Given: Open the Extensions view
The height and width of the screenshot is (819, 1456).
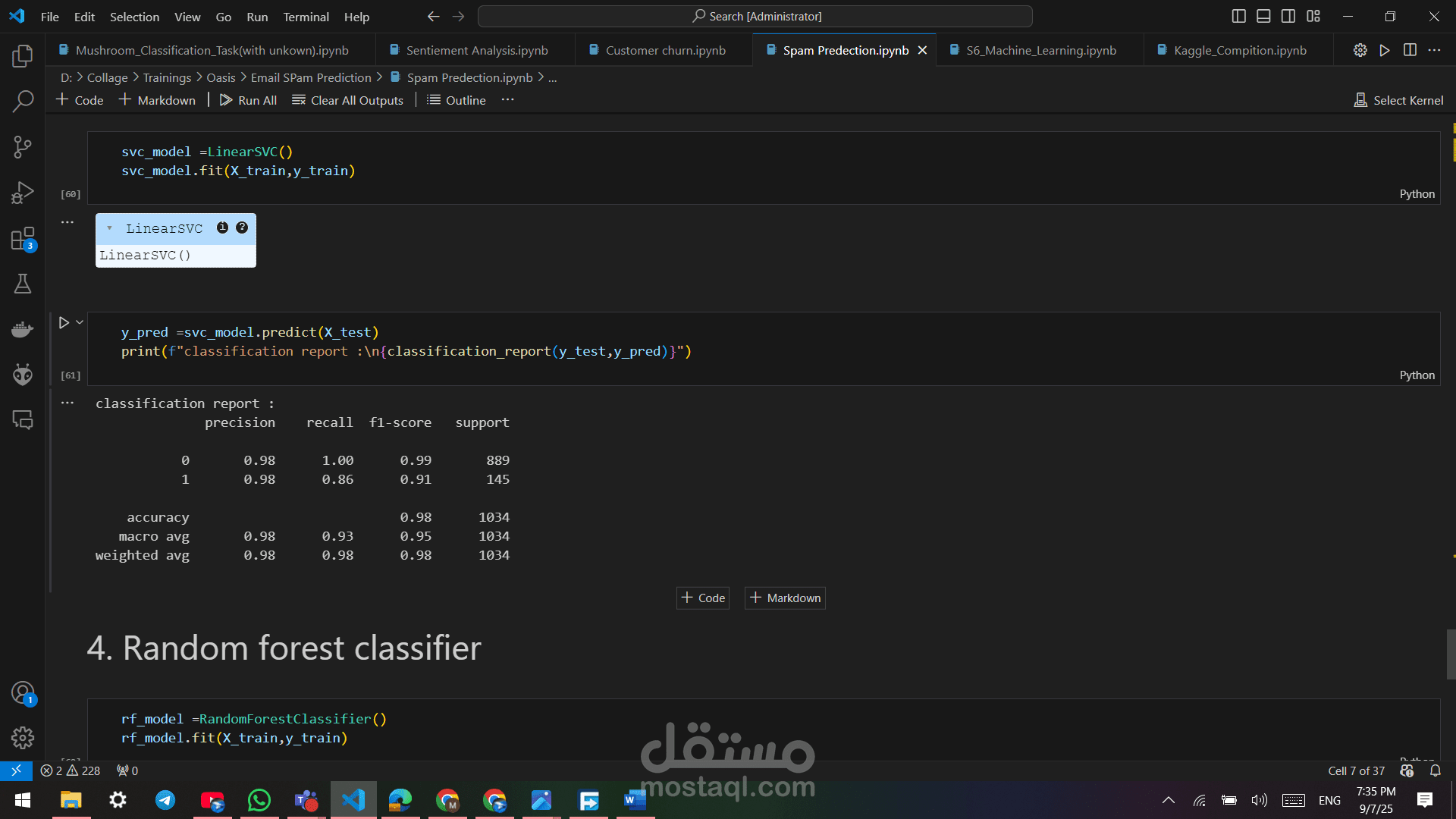Looking at the screenshot, I should (23, 239).
